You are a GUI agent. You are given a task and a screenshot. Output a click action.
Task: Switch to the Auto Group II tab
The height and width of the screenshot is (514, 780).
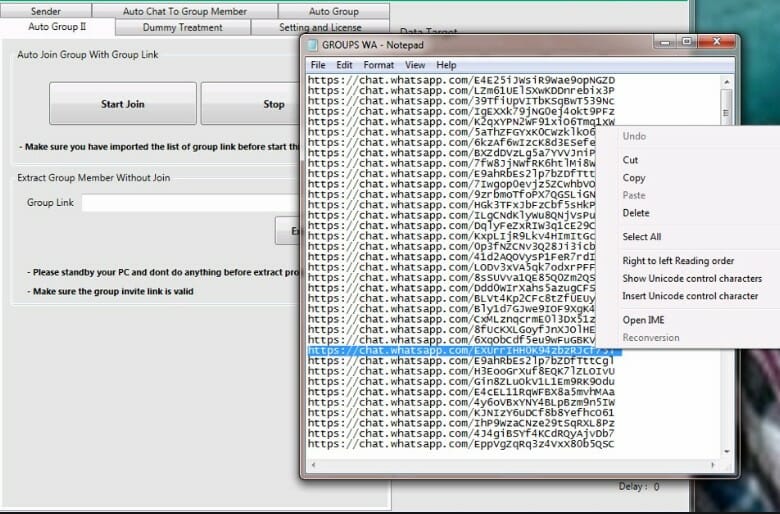(x=57, y=27)
